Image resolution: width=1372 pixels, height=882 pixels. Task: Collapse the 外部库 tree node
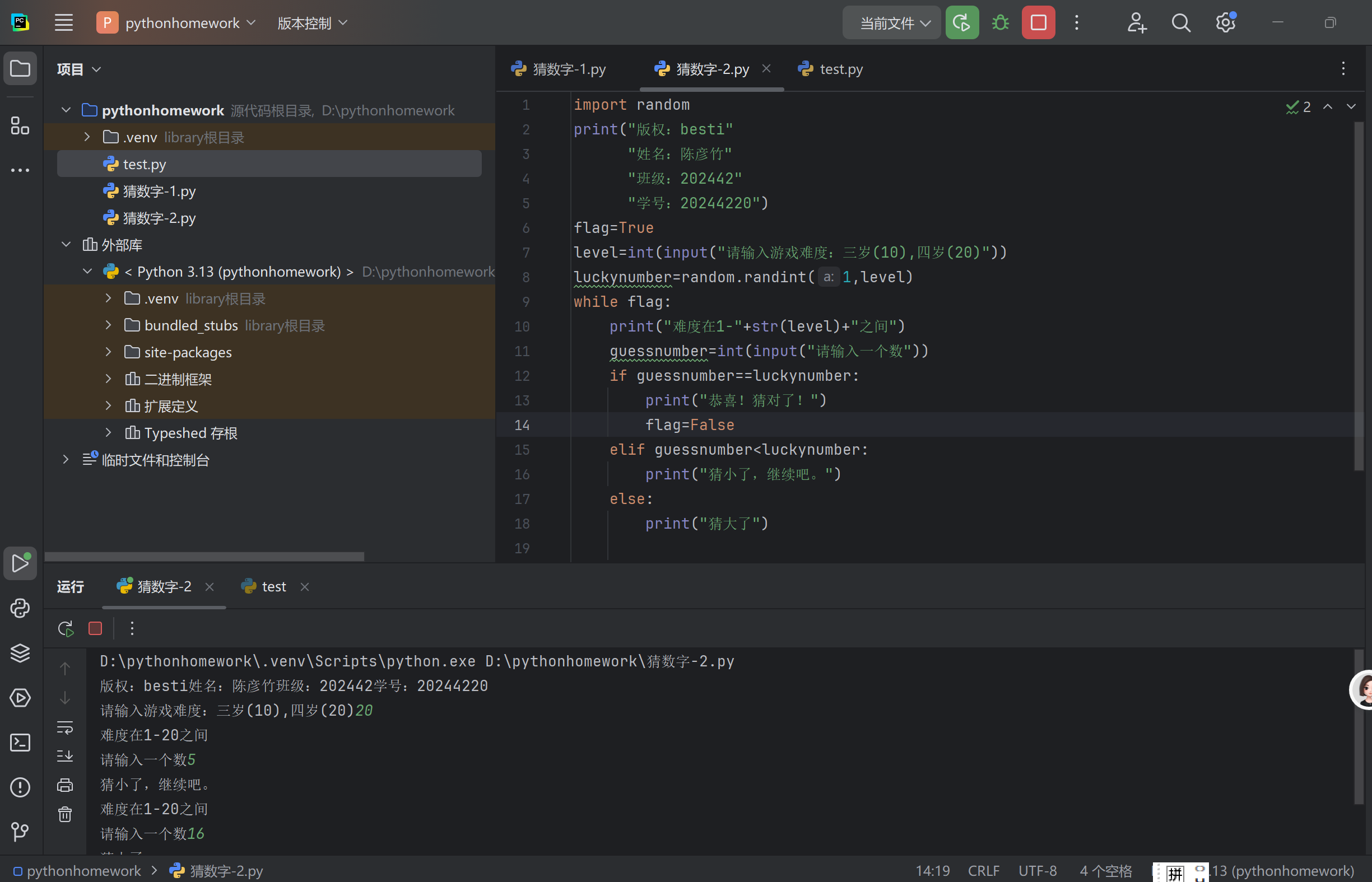click(x=66, y=245)
